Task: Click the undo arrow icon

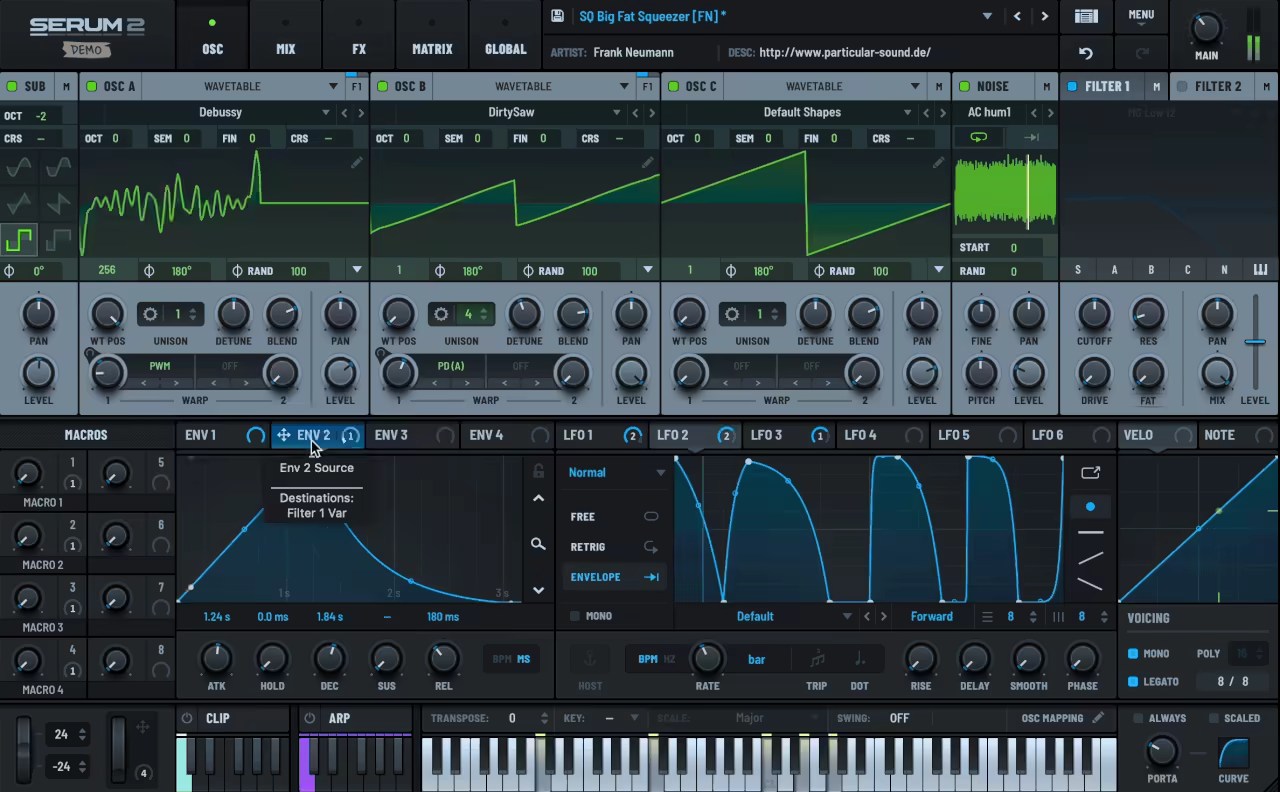Action: (1086, 53)
